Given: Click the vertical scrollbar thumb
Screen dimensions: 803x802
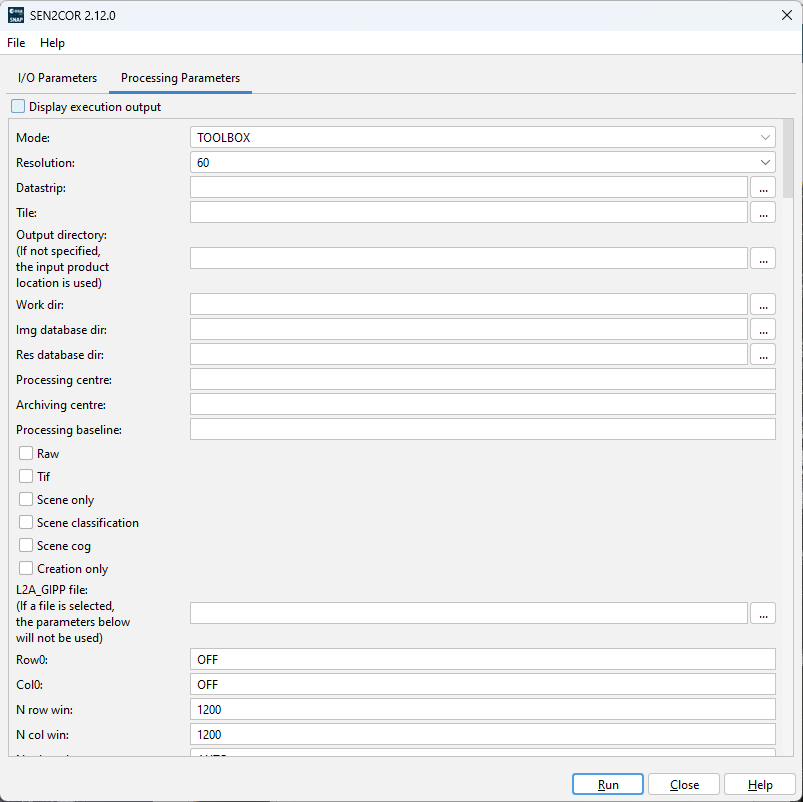Looking at the screenshot, I should 788,158.
